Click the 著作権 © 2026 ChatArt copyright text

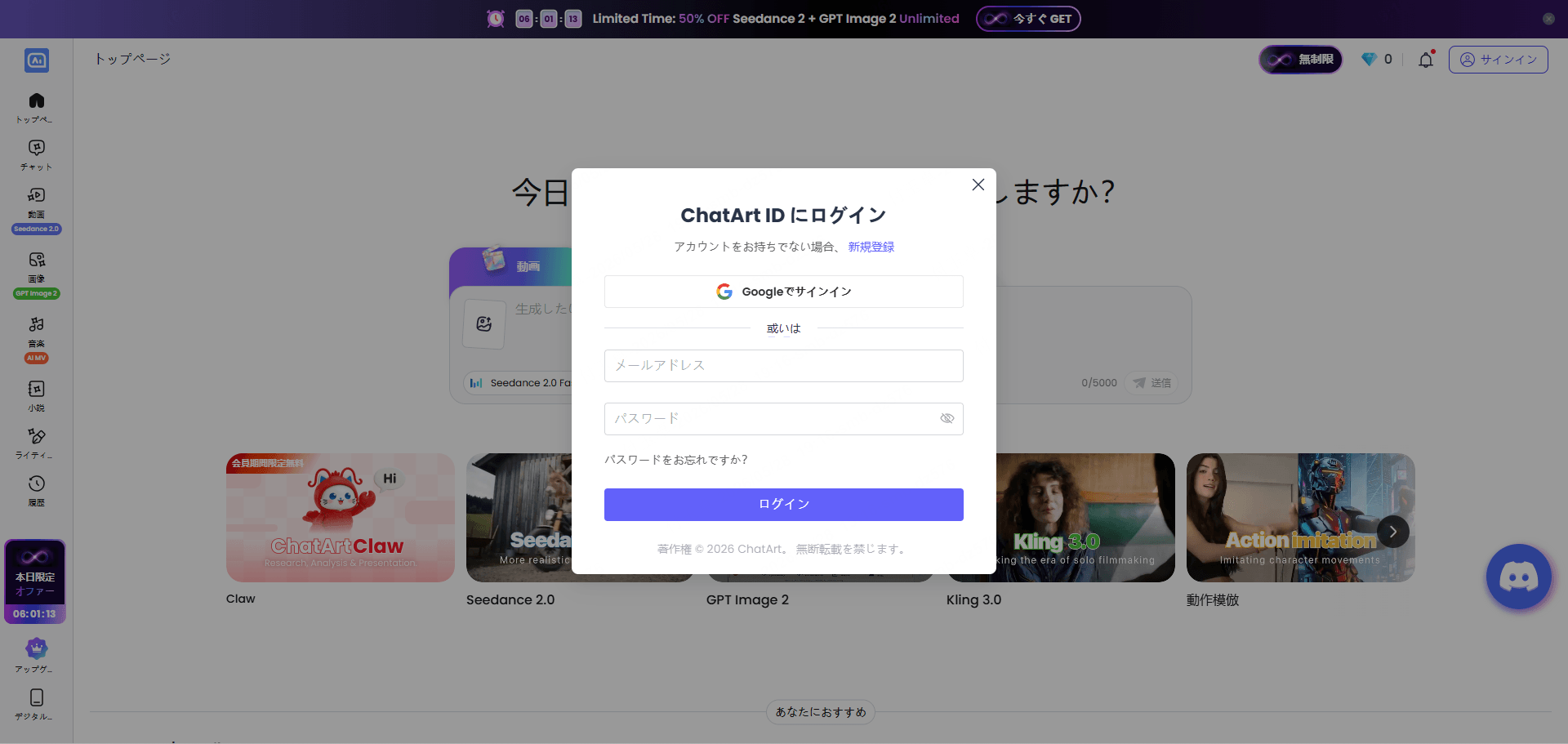point(784,549)
